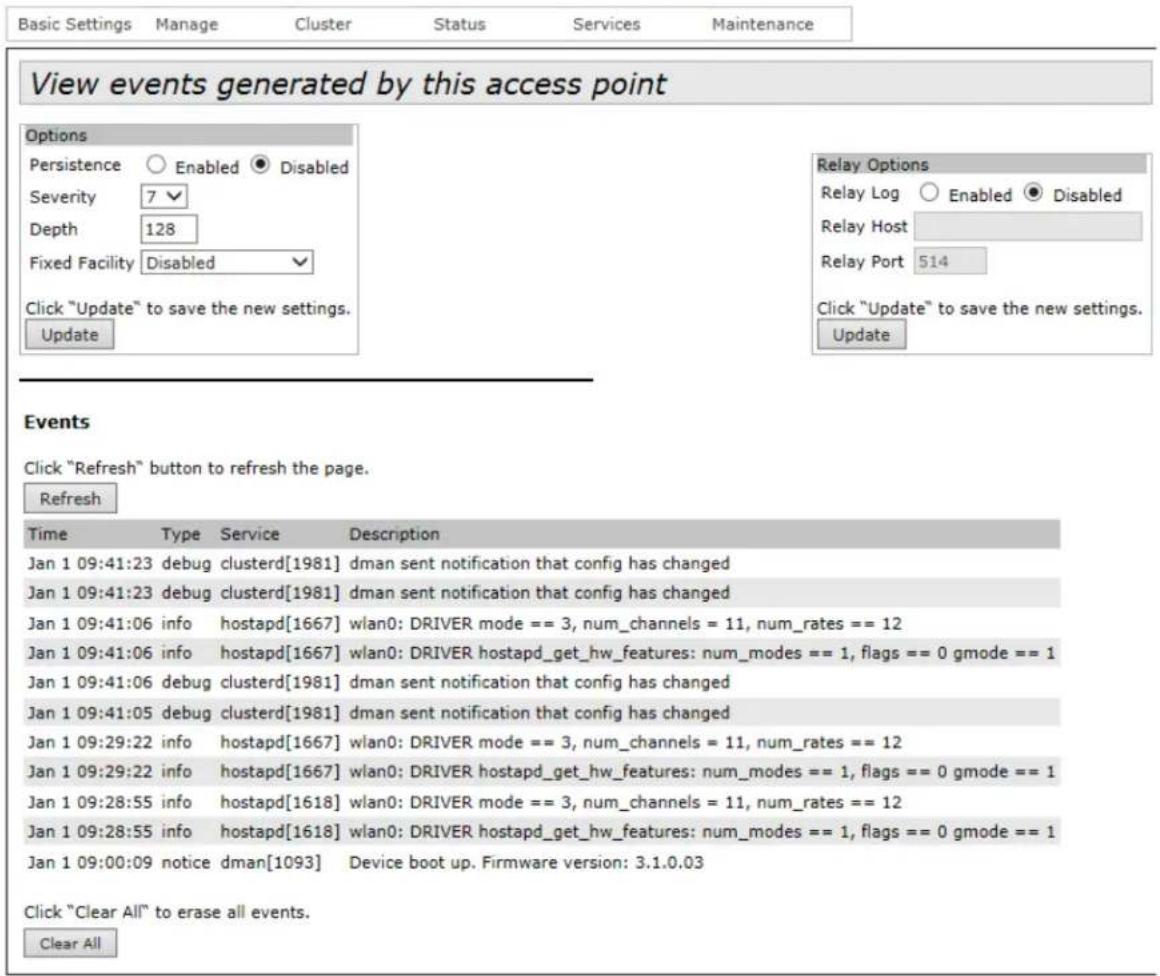The image size is (1160, 976).
Task: Click the Relay Port field
Action: pyautogui.click(x=950, y=261)
